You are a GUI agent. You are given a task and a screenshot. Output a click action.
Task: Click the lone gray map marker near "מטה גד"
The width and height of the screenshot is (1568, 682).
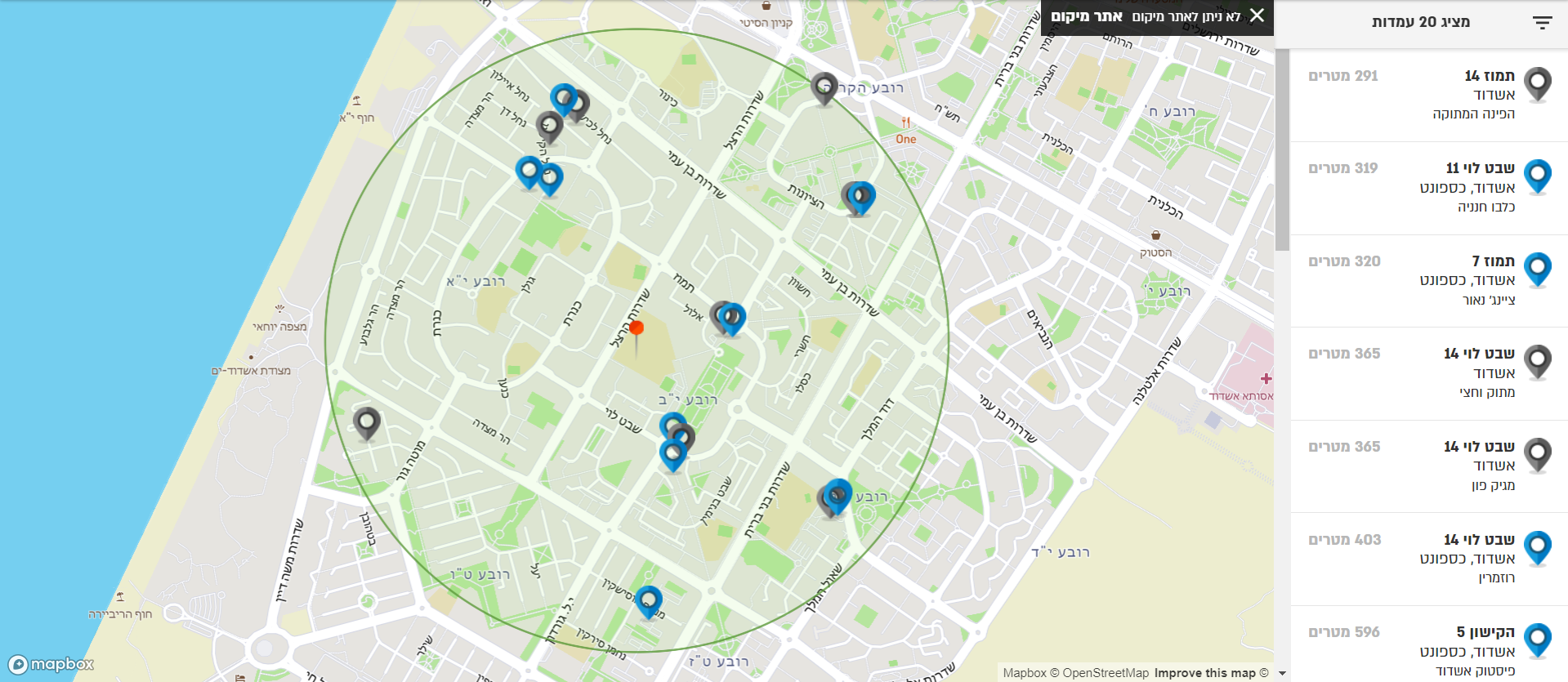[367, 424]
